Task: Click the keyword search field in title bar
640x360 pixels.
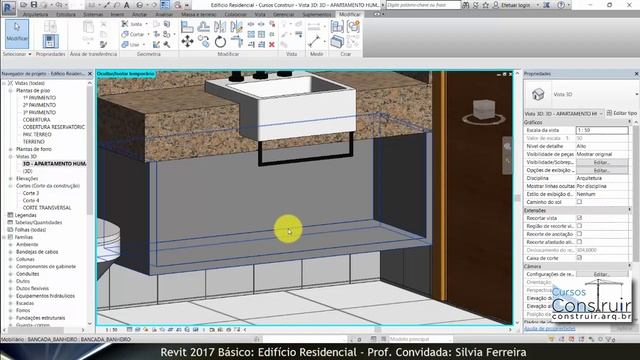Action: pos(423,5)
